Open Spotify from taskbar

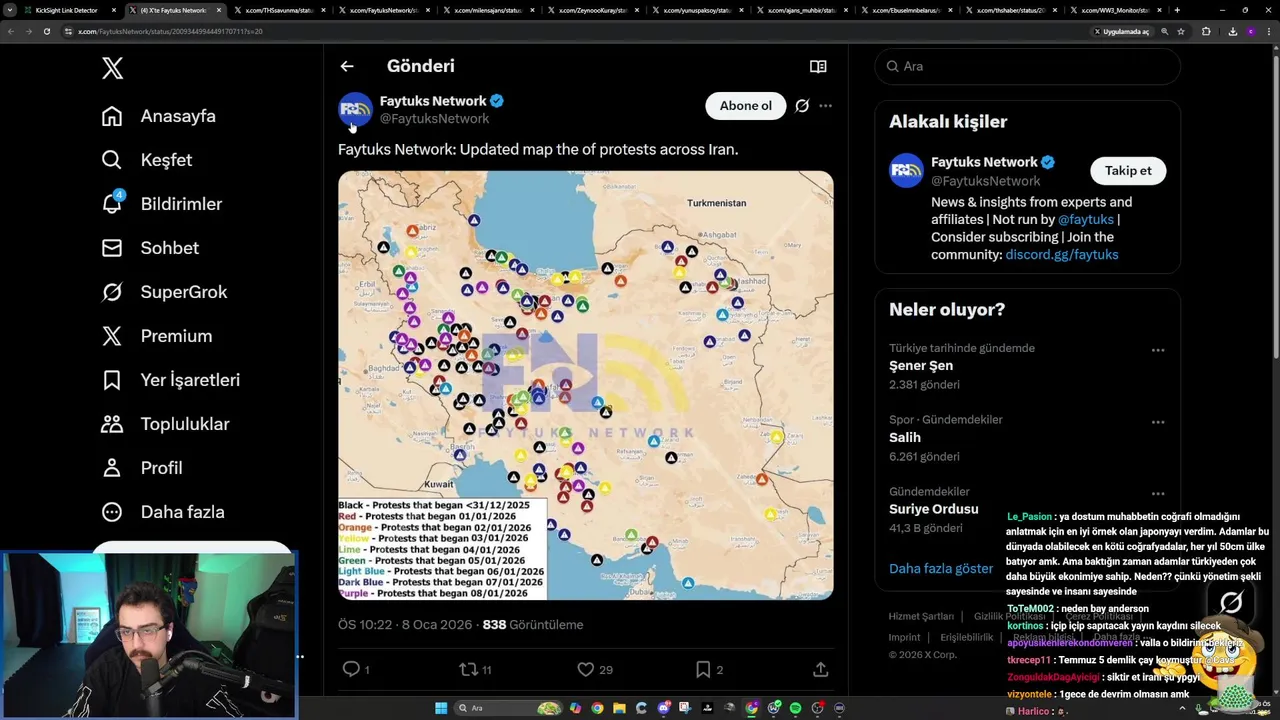point(796,708)
